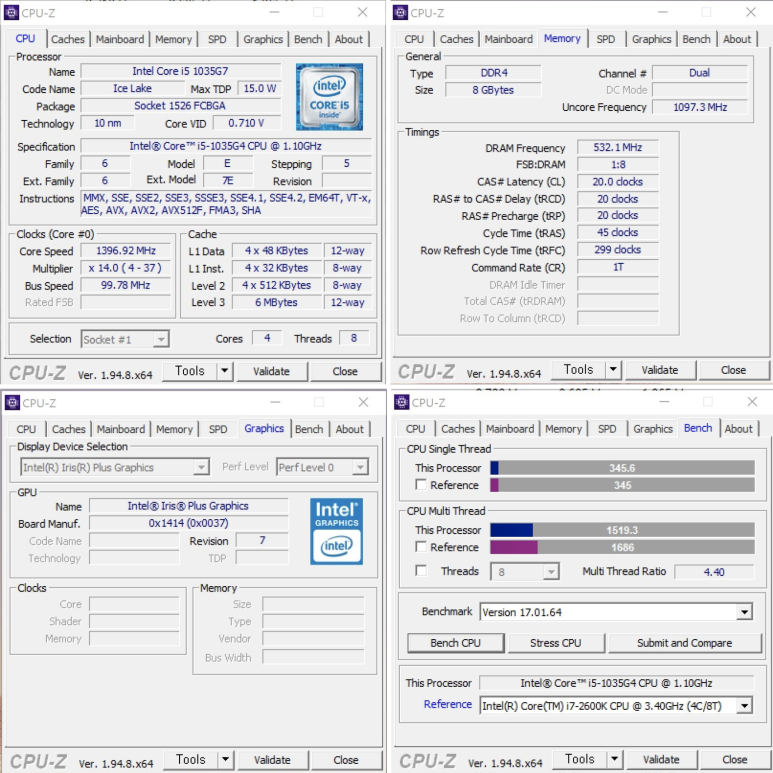Select Graphics tab in Memory window

651,39
